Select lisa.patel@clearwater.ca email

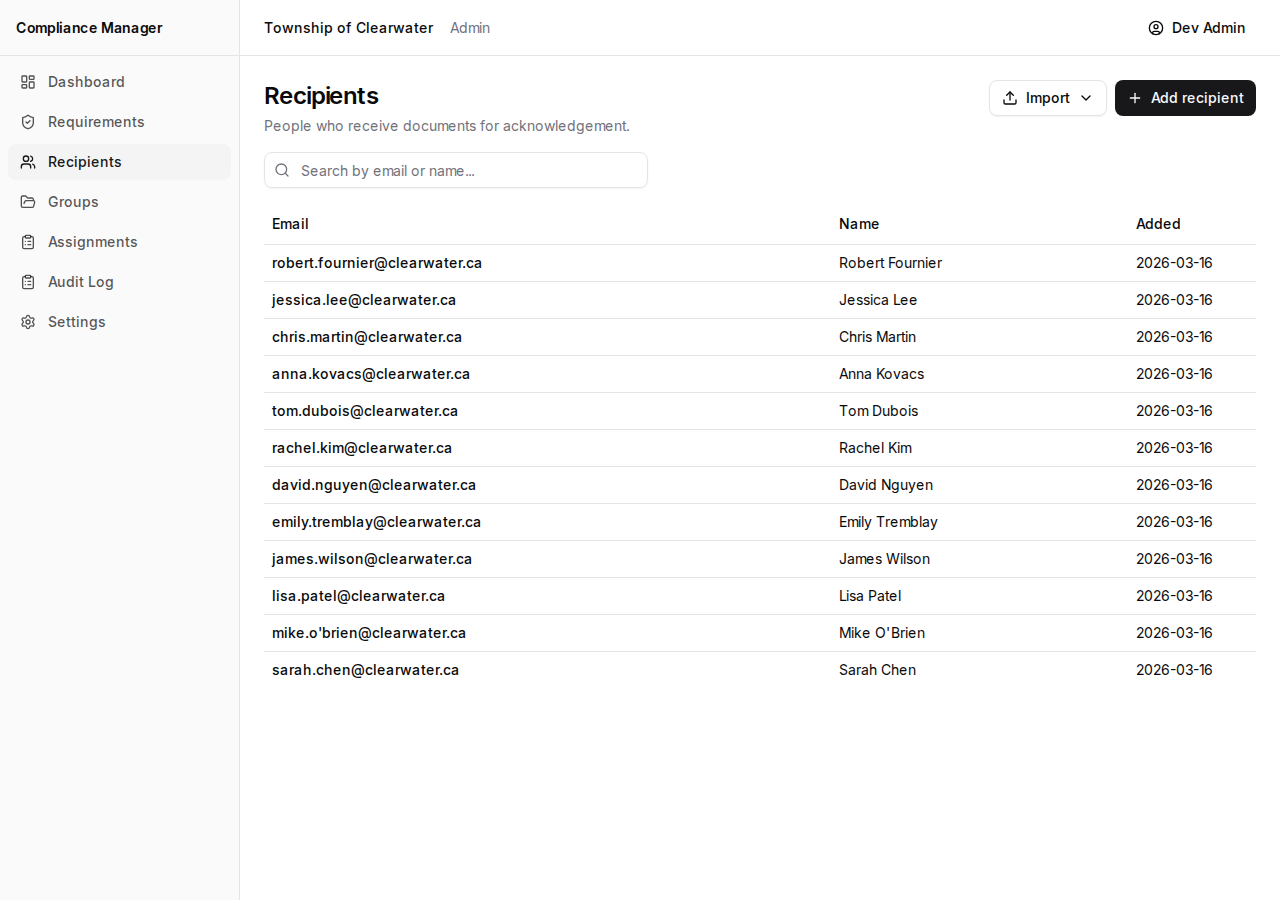coord(359,596)
